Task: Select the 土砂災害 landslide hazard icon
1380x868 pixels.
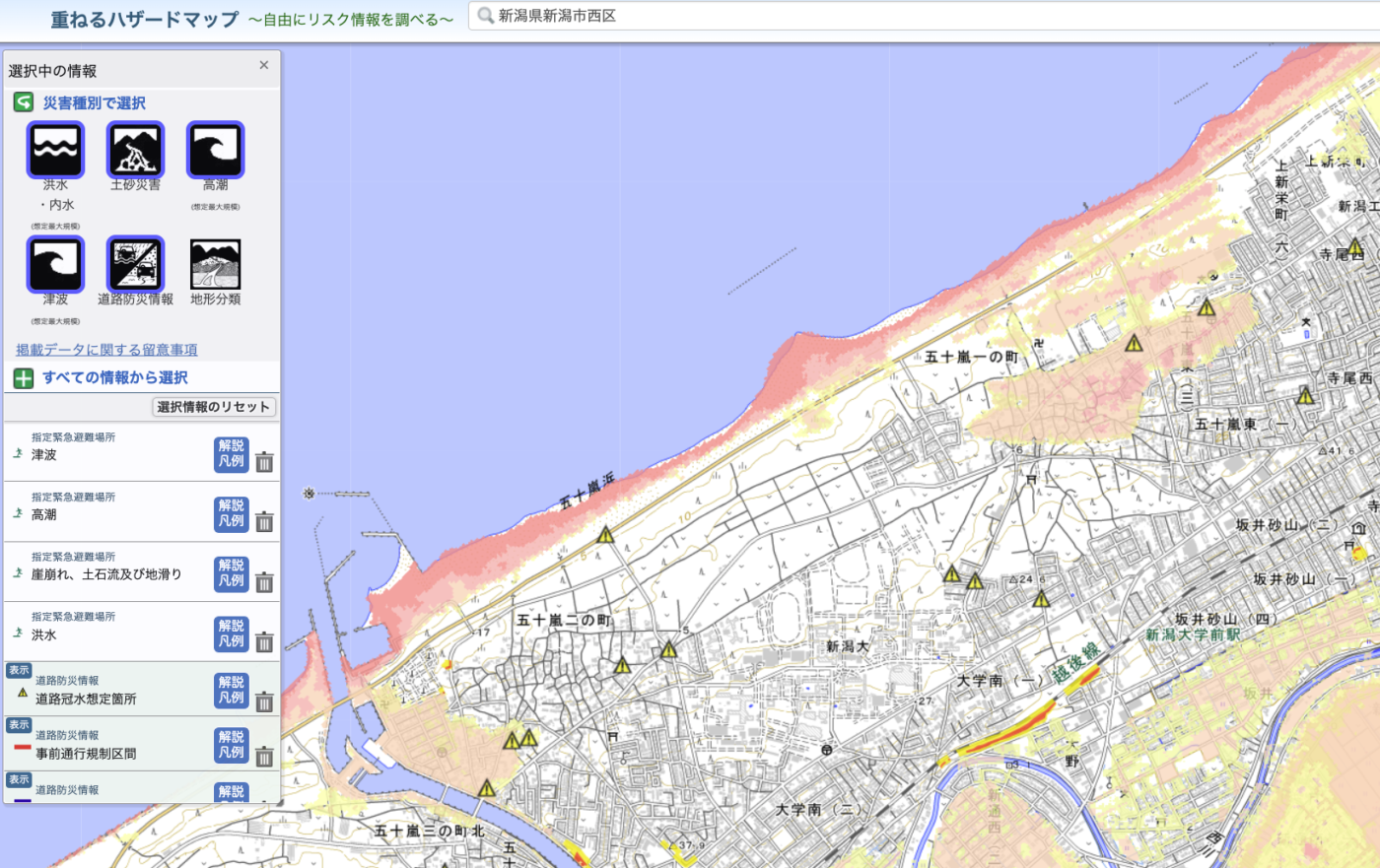Action: [x=135, y=150]
